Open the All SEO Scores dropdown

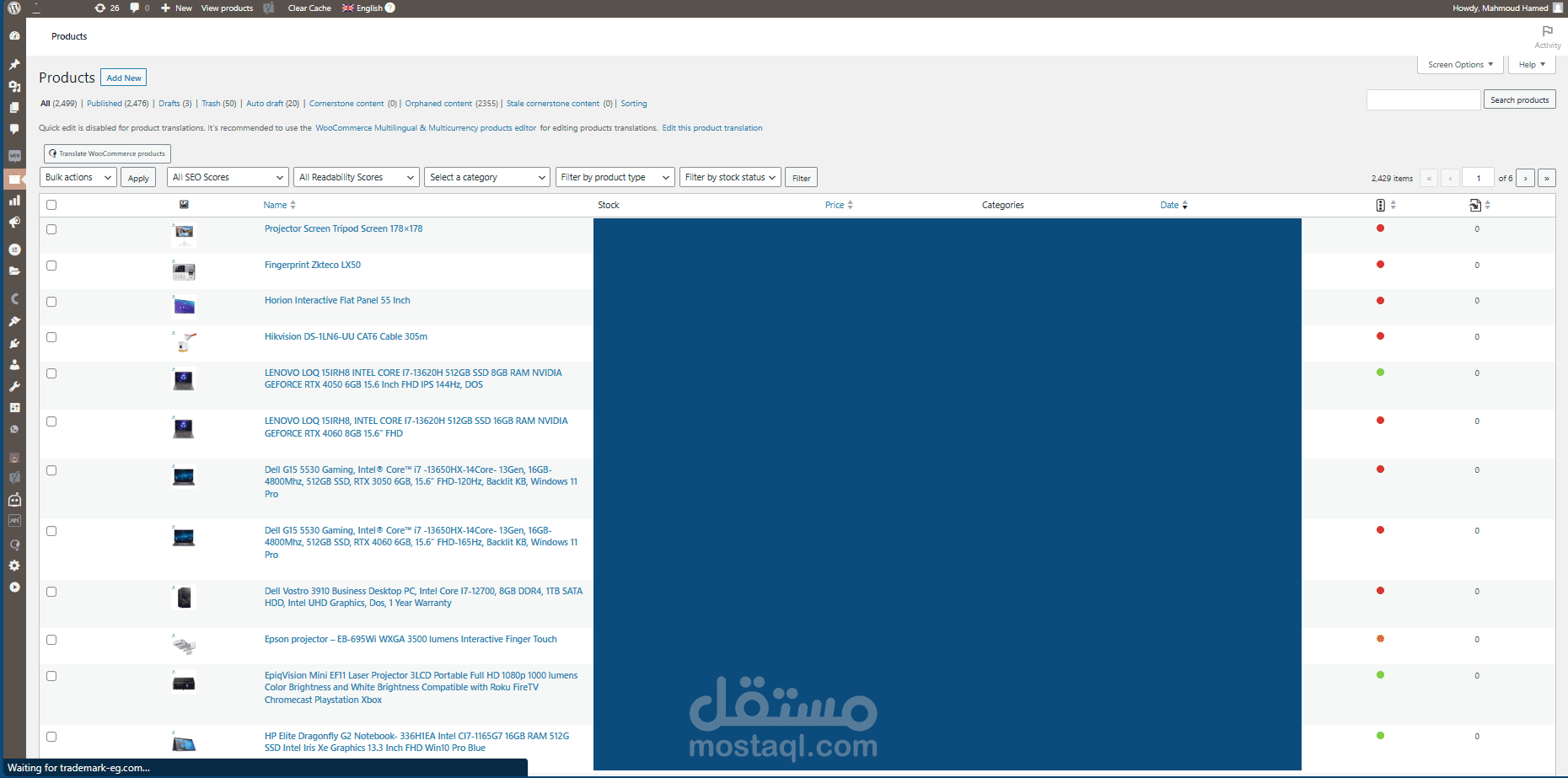[x=228, y=177]
